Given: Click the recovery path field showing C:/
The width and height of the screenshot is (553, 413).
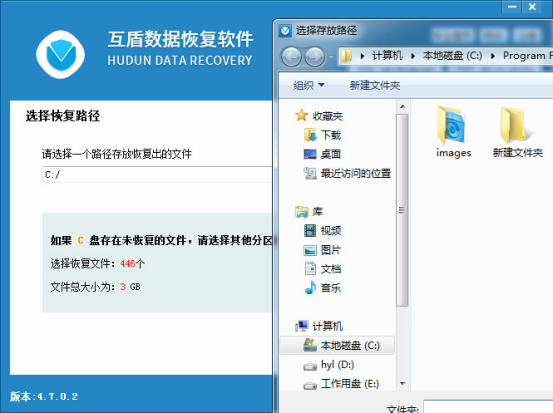Looking at the screenshot, I should [157, 175].
